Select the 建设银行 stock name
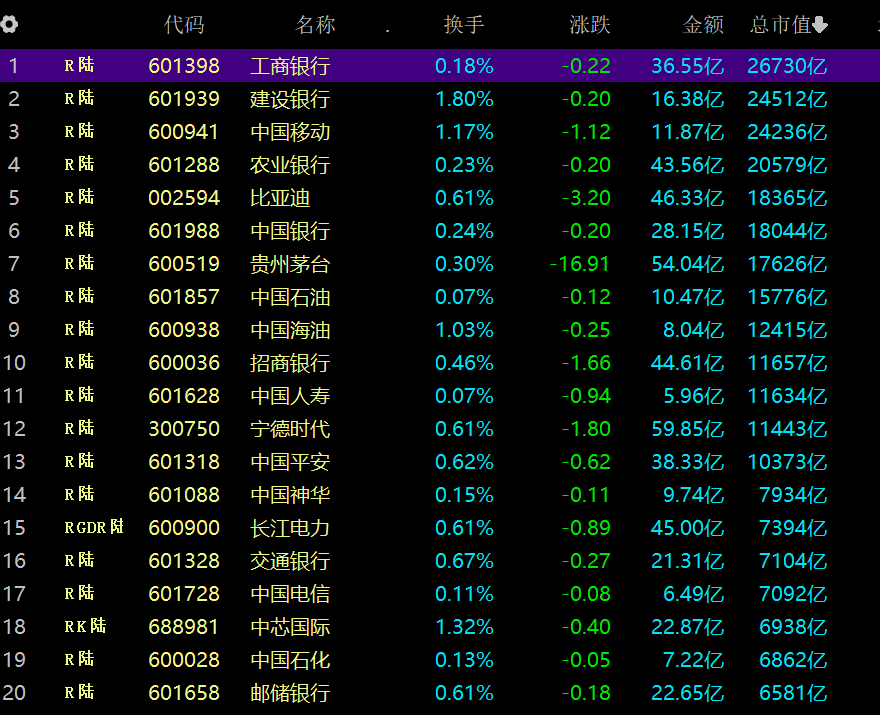Viewport: 880px width, 715px height. 290,99
